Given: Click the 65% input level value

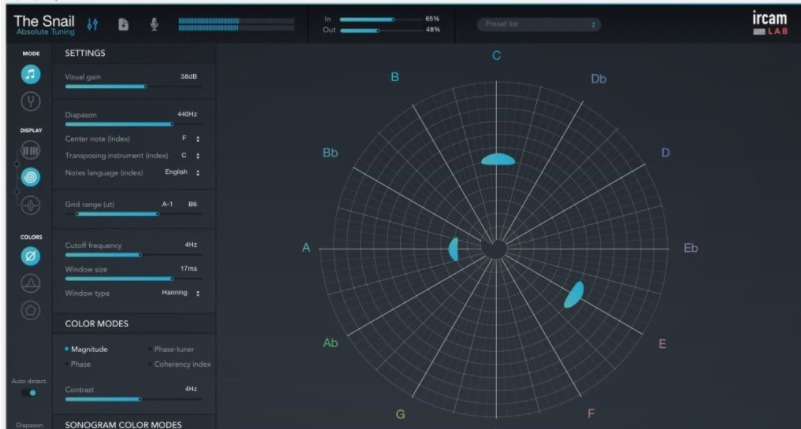Looking at the screenshot, I should point(432,19).
